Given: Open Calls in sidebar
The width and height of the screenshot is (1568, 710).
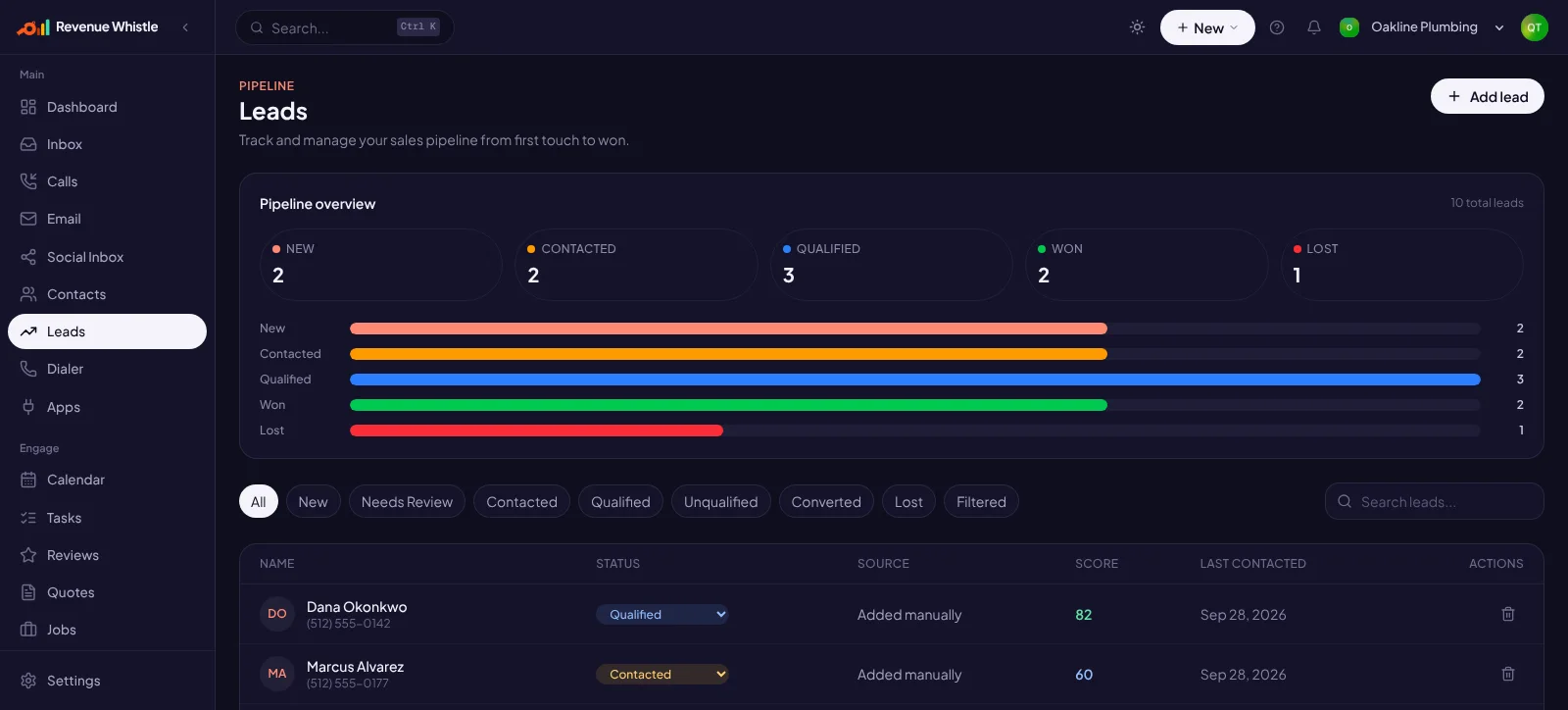Looking at the screenshot, I should [107, 181].
